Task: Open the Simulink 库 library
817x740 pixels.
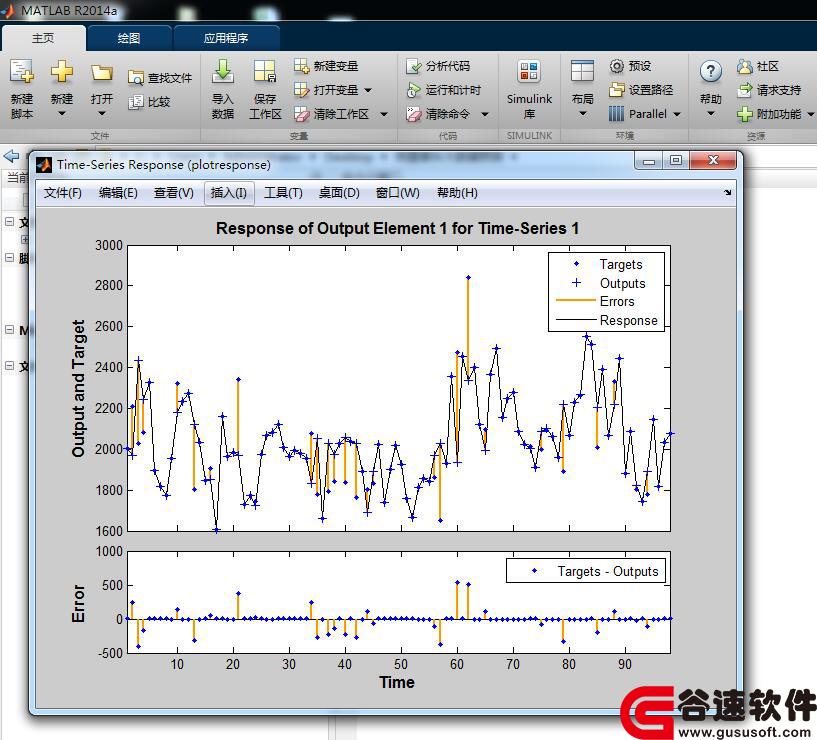Action: coord(529,89)
